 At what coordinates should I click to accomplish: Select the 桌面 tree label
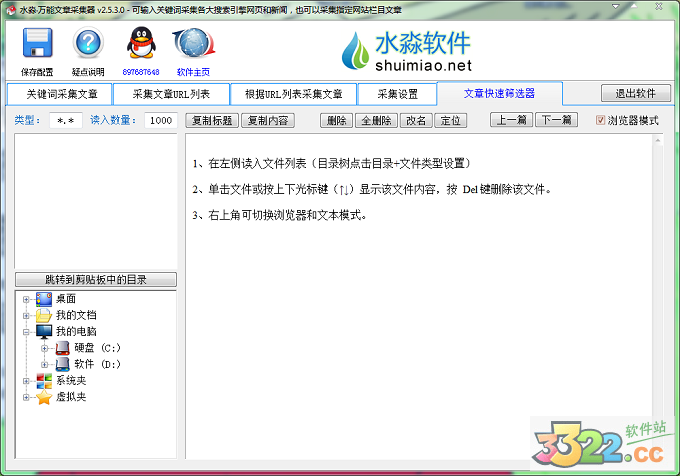[66, 299]
